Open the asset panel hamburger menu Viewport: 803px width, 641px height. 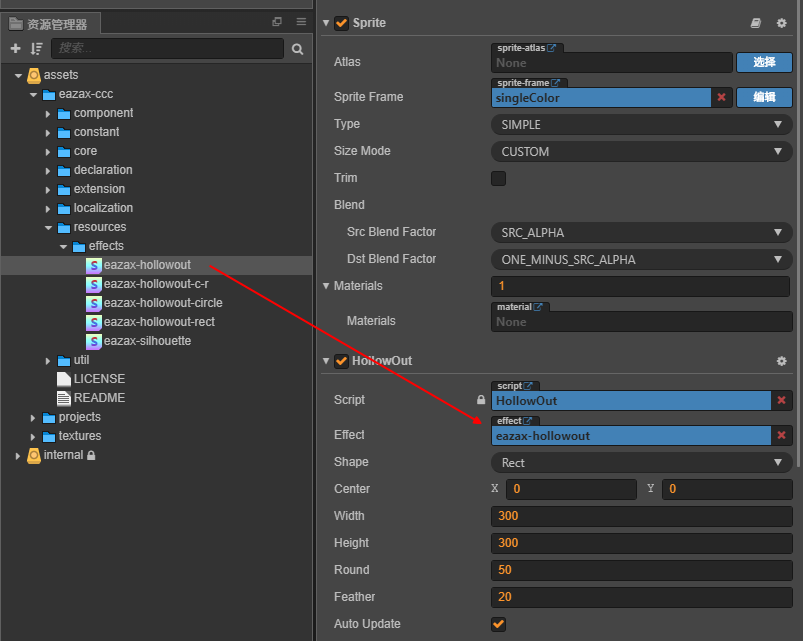click(x=301, y=22)
